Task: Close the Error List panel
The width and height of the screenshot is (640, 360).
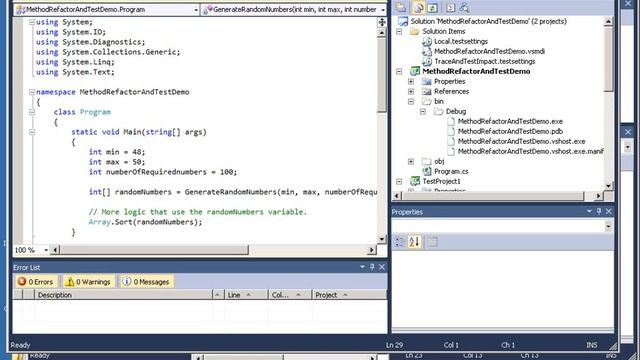Action: (382, 267)
